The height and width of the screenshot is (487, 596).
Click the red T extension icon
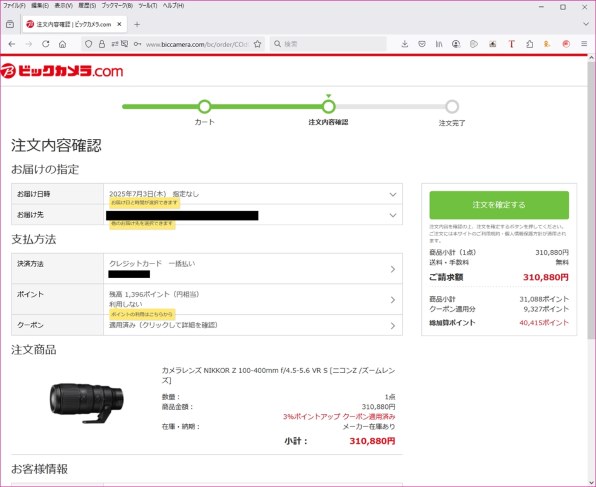[512, 44]
